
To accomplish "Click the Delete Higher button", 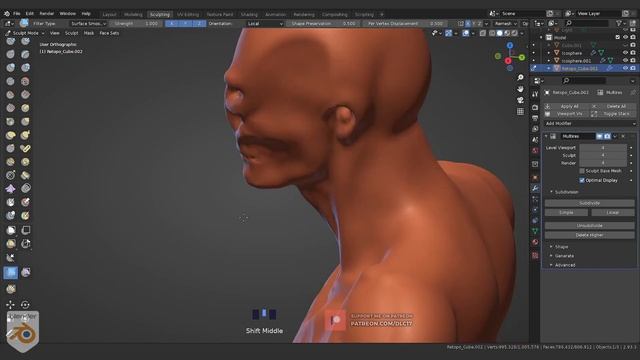I will pos(589,235).
